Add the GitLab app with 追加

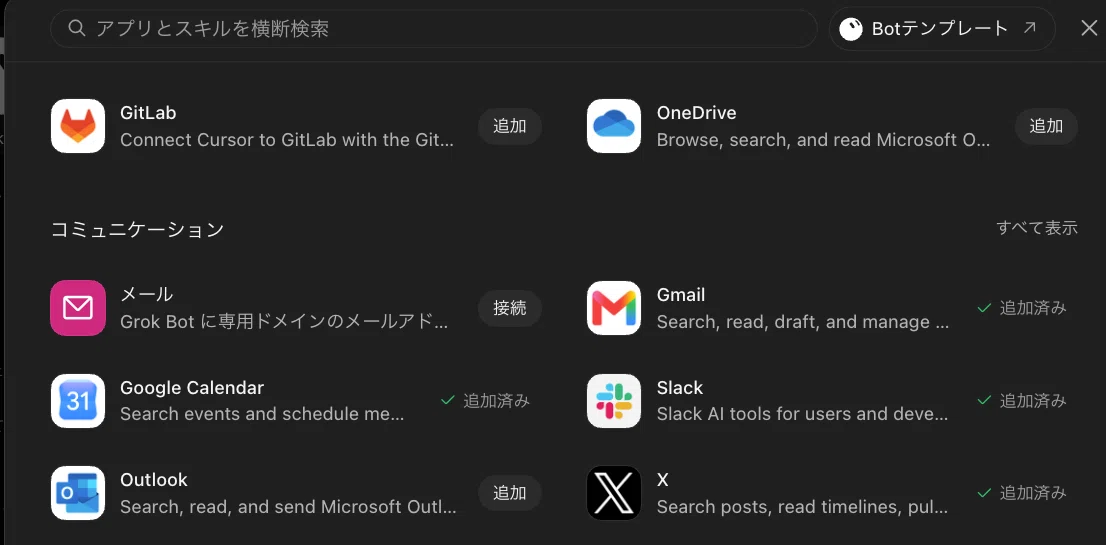(510, 126)
